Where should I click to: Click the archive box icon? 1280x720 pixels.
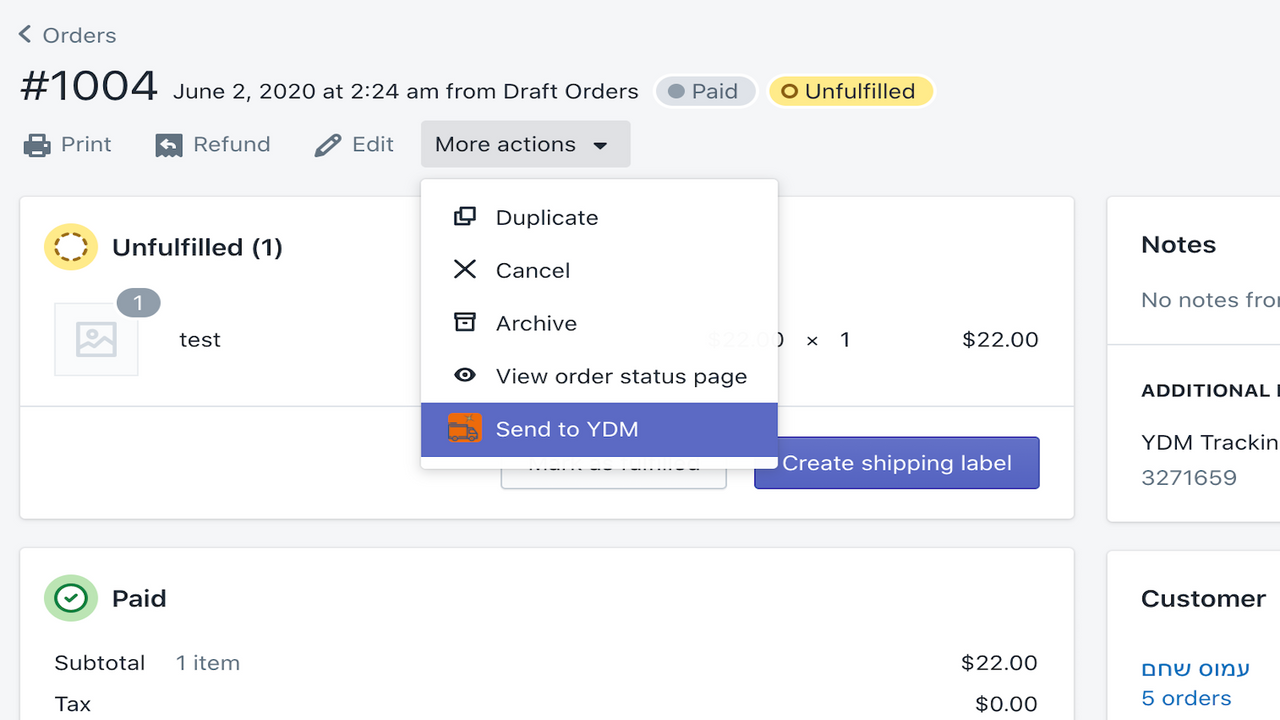pyautogui.click(x=465, y=322)
